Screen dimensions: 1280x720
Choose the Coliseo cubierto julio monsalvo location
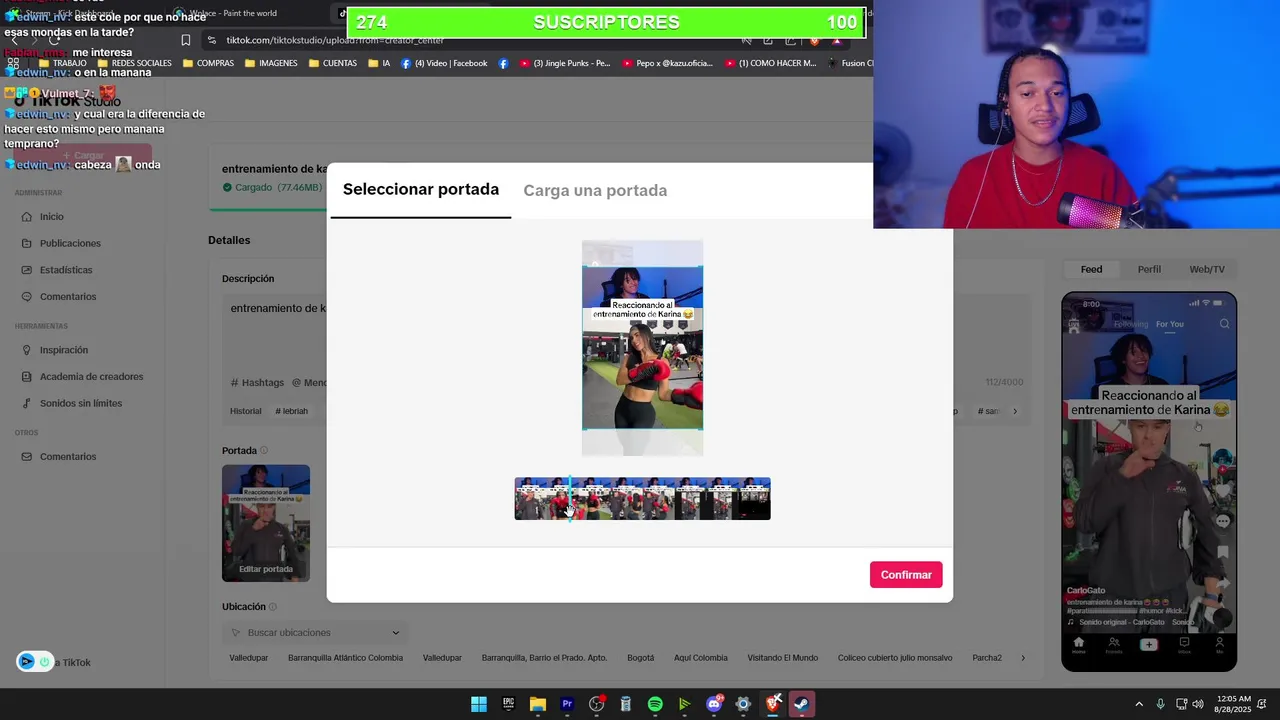click(894, 658)
